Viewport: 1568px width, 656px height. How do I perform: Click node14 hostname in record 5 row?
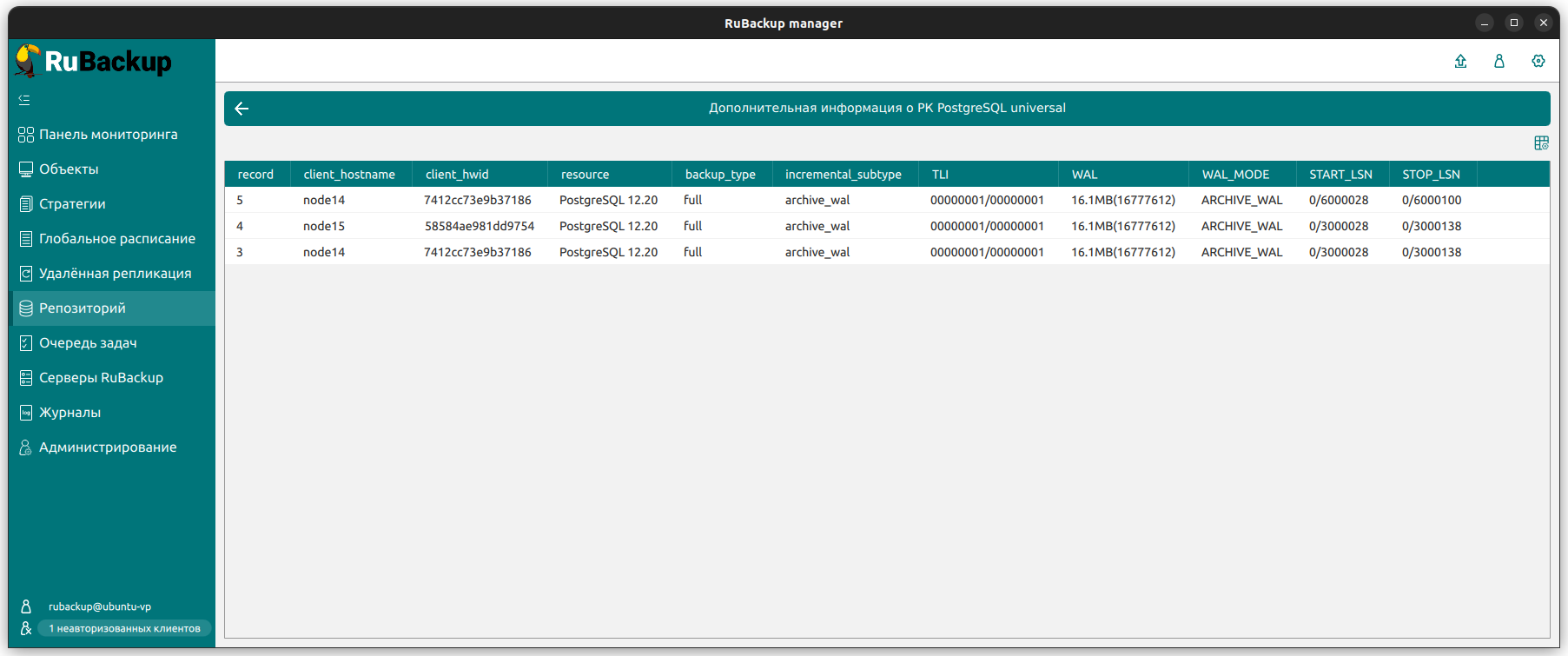click(x=324, y=200)
